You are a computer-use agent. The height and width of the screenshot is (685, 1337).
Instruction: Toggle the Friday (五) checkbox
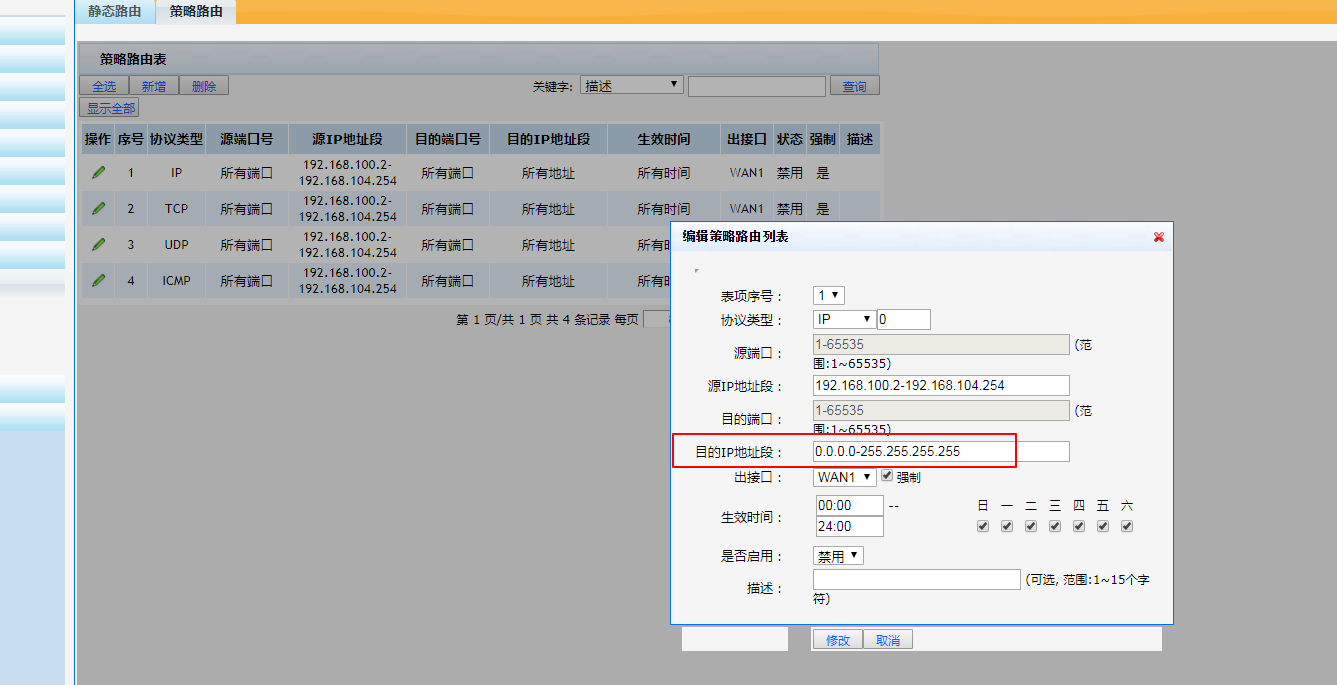(1103, 526)
